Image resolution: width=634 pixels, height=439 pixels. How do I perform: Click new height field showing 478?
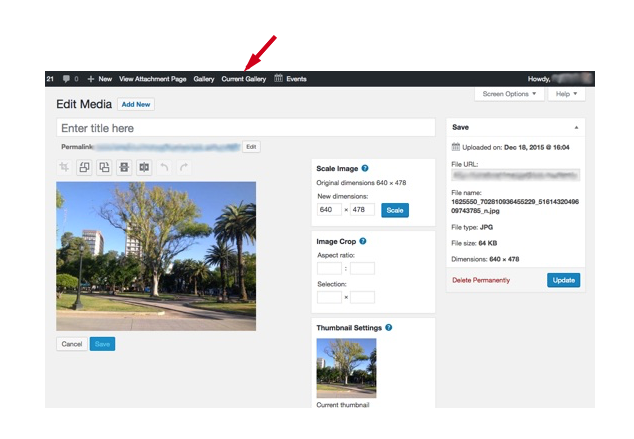tap(362, 209)
